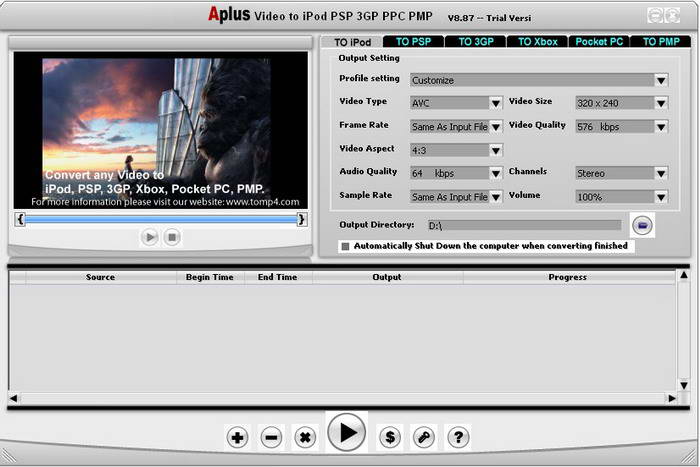Viewport: 700px width, 467px height.
Task: Open purchase page via dollar icon
Action: click(x=390, y=437)
